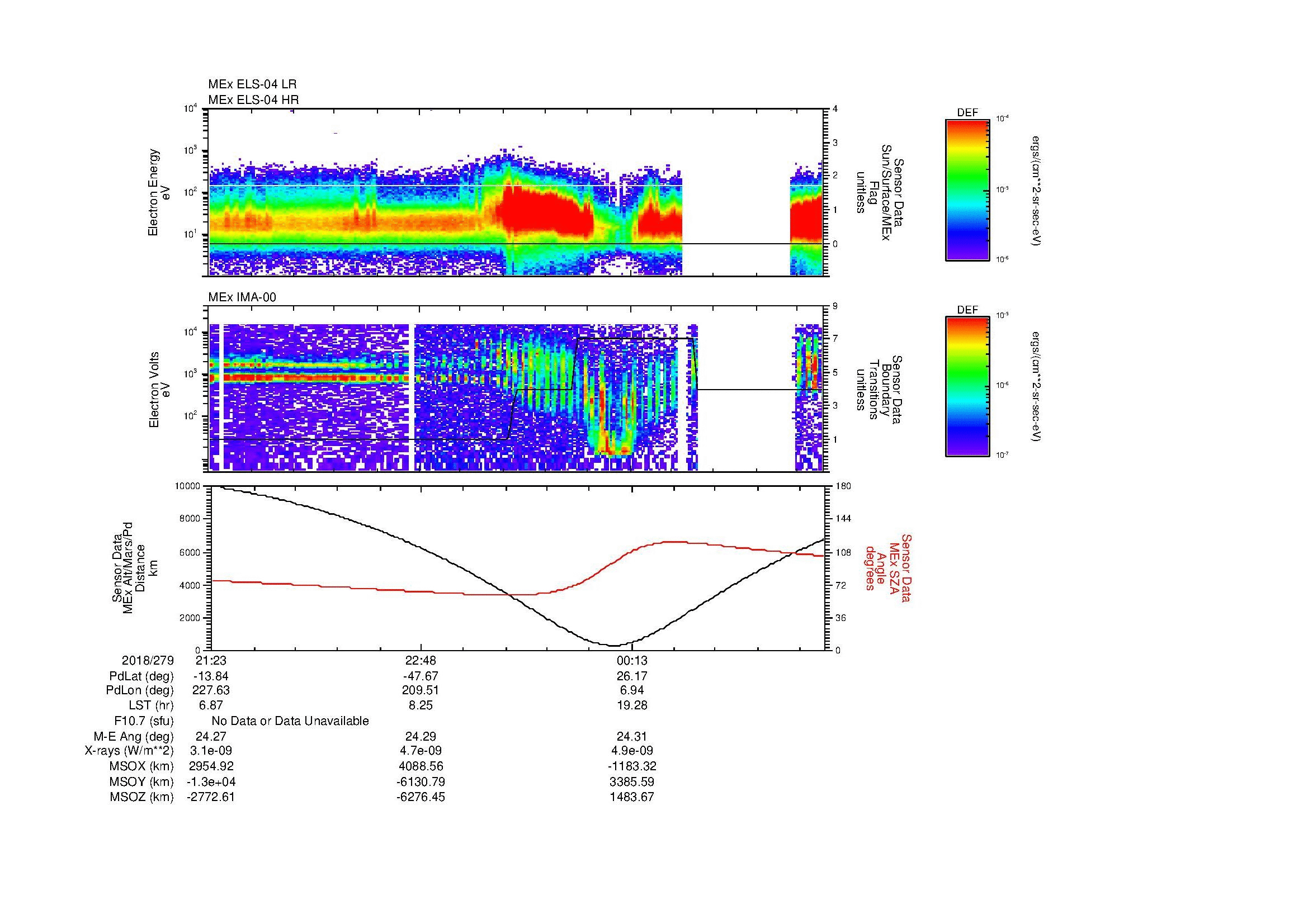This screenshot has width=1308, height=924.
Task: Click the PdLat value '26.17'
Action: [632, 676]
